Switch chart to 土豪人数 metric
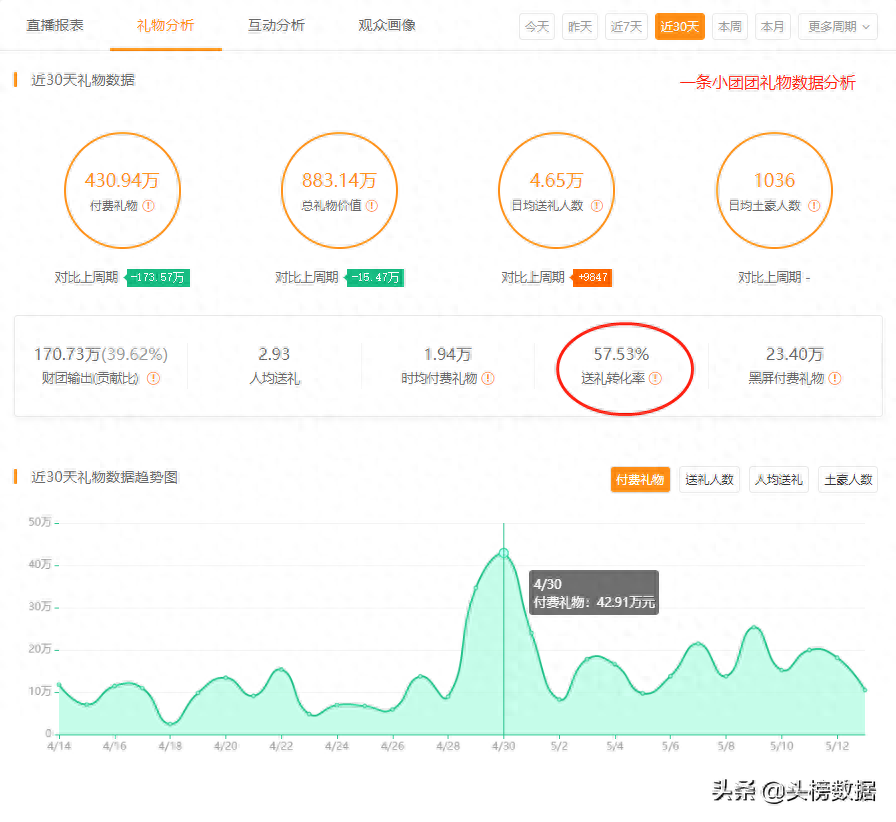 tap(848, 480)
